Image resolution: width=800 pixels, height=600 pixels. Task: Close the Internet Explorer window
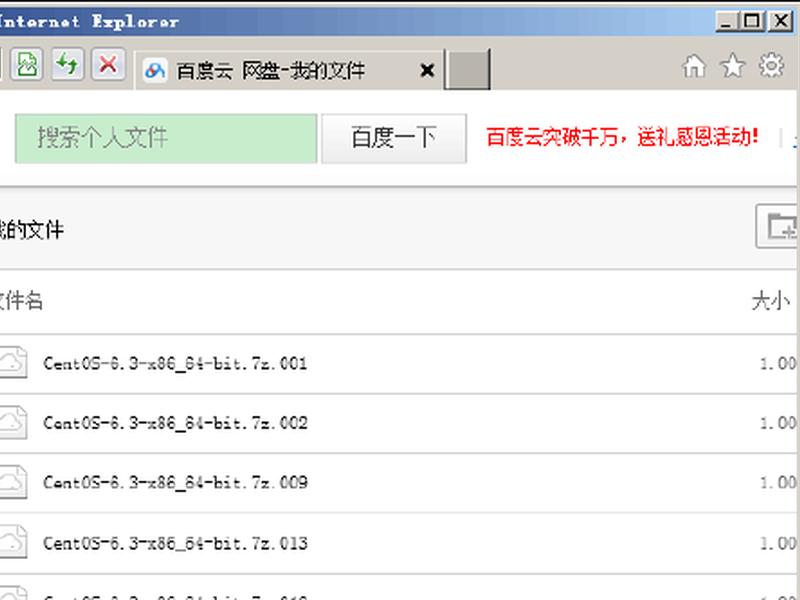781,21
